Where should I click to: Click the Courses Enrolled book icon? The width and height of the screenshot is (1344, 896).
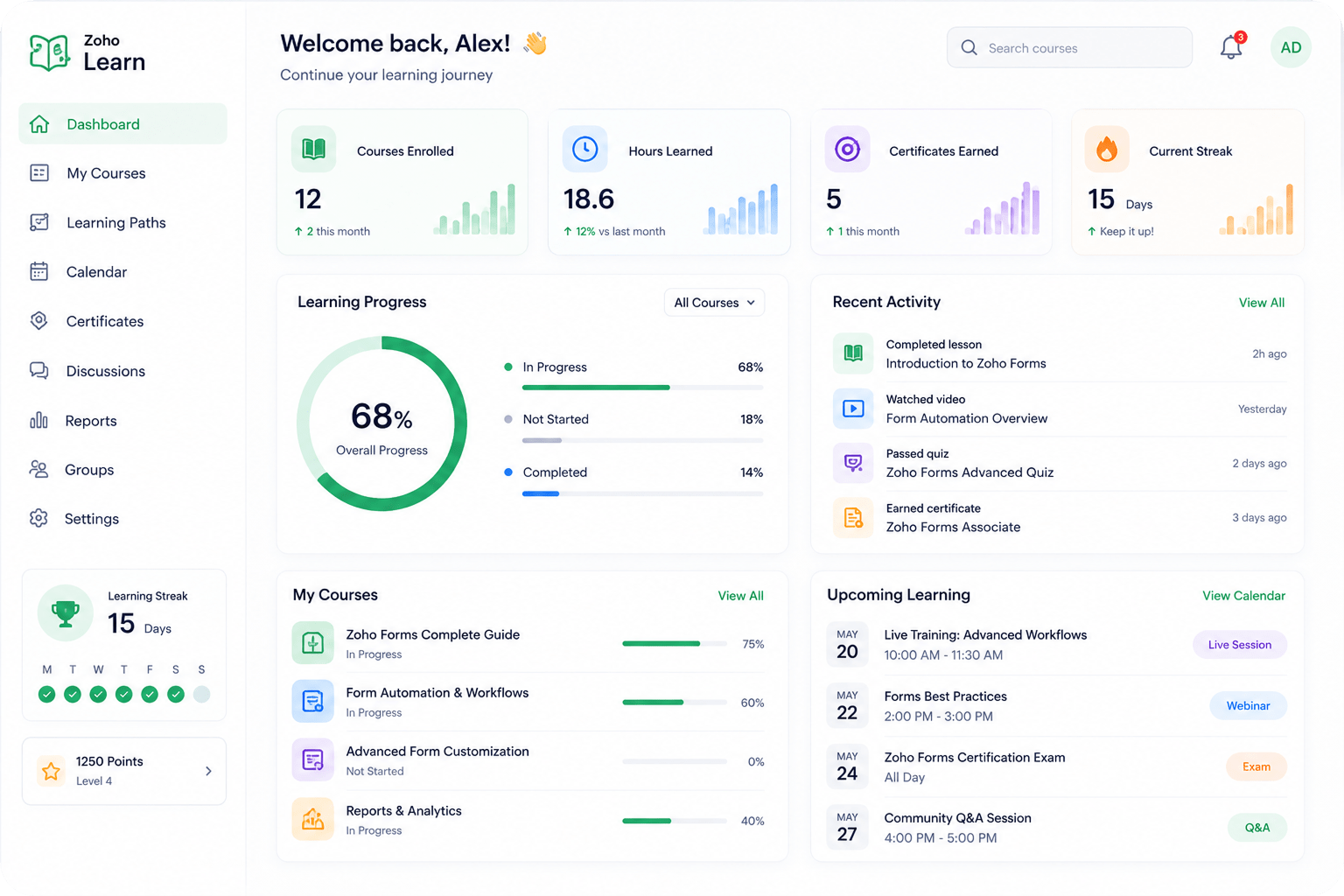pyautogui.click(x=313, y=150)
